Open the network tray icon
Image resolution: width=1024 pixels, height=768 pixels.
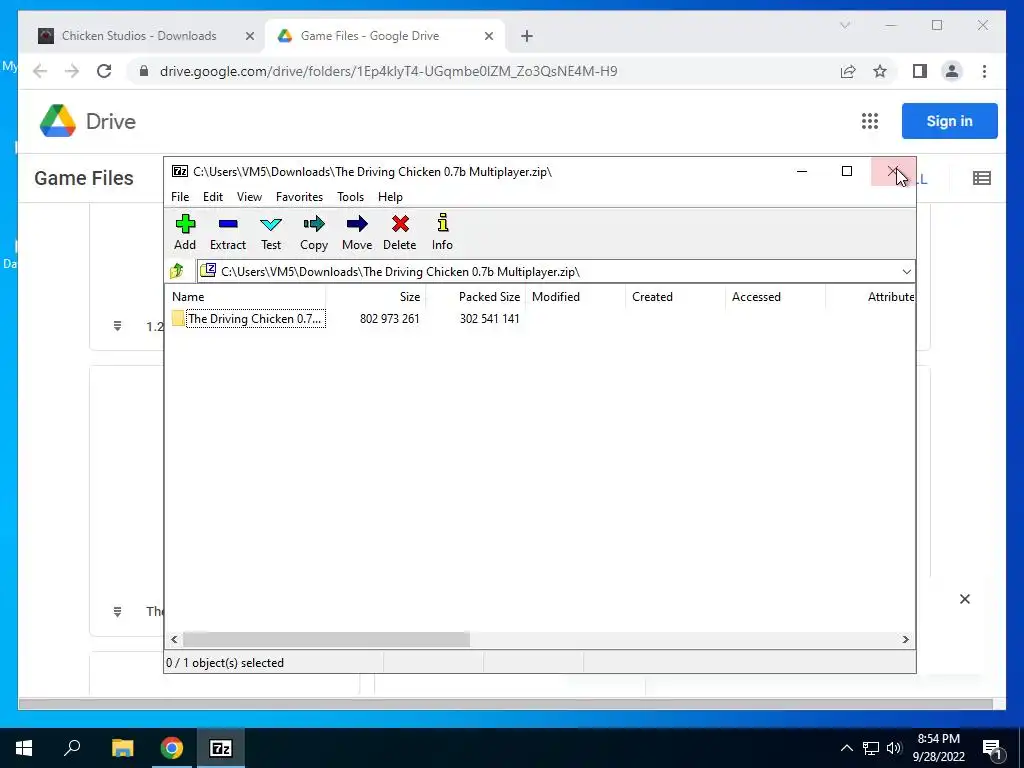[x=871, y=748]
